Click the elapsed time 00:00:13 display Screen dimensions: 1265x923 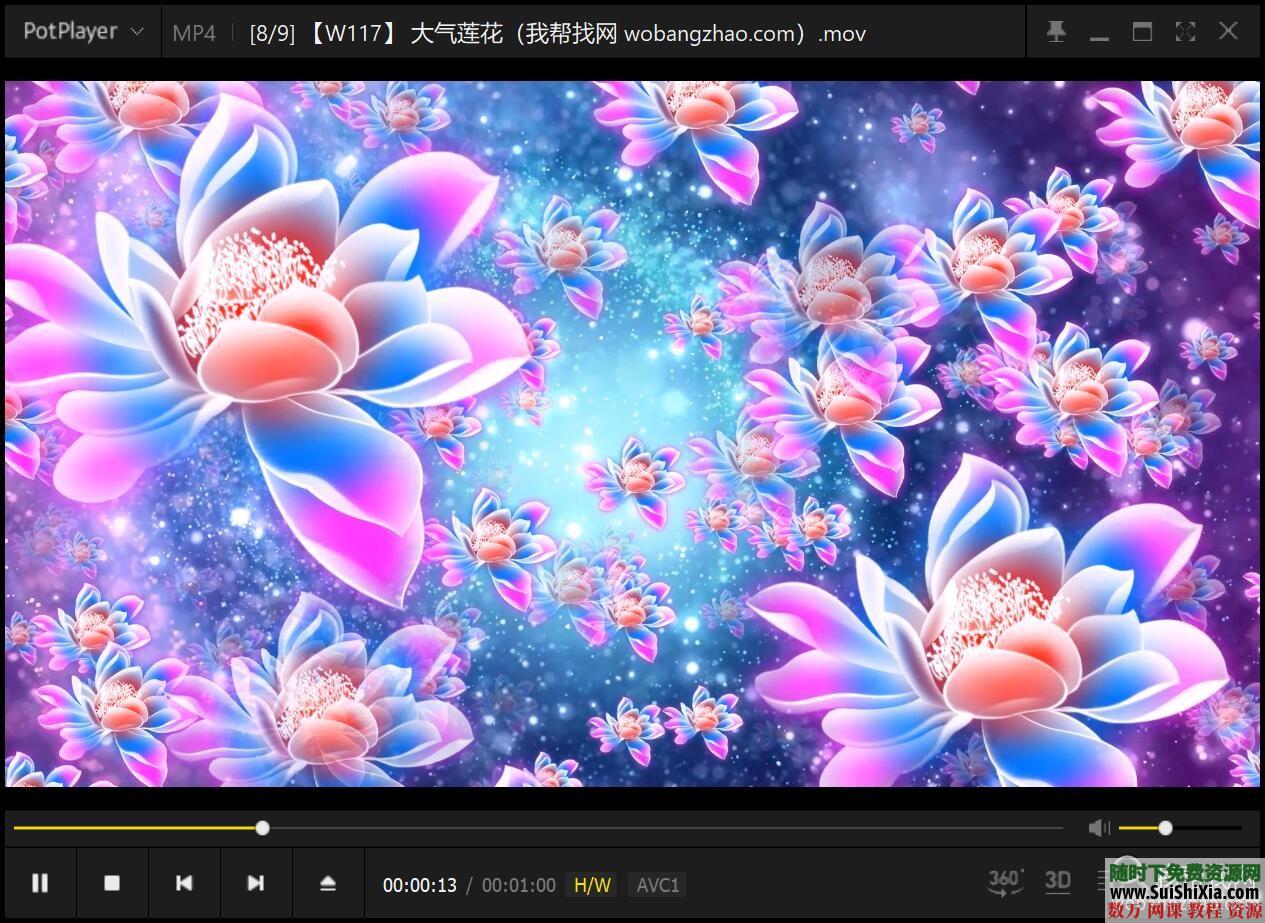pos(419,884)
